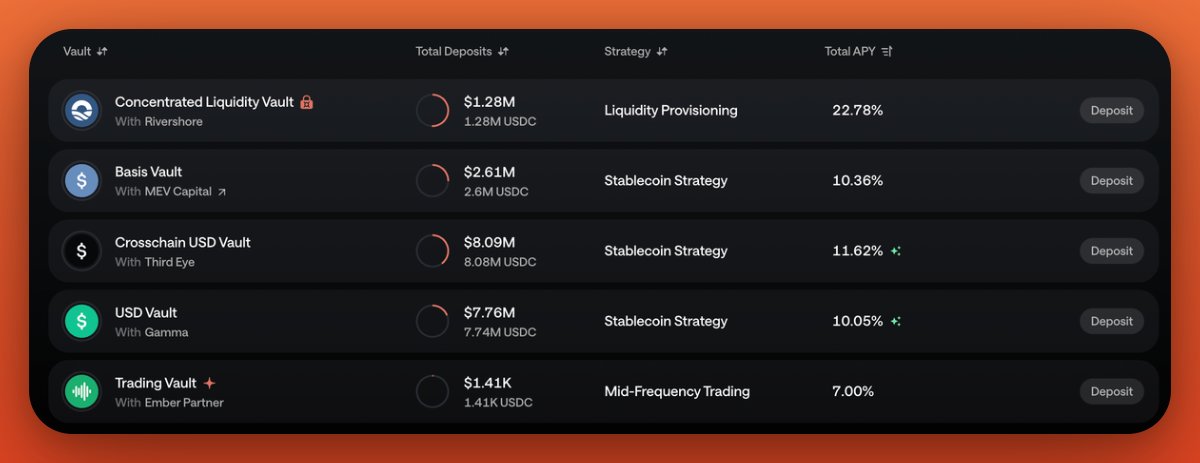1200x463 pixels.
Task: Click the Mid-Frequency Trading strategy
Action: 677,391
